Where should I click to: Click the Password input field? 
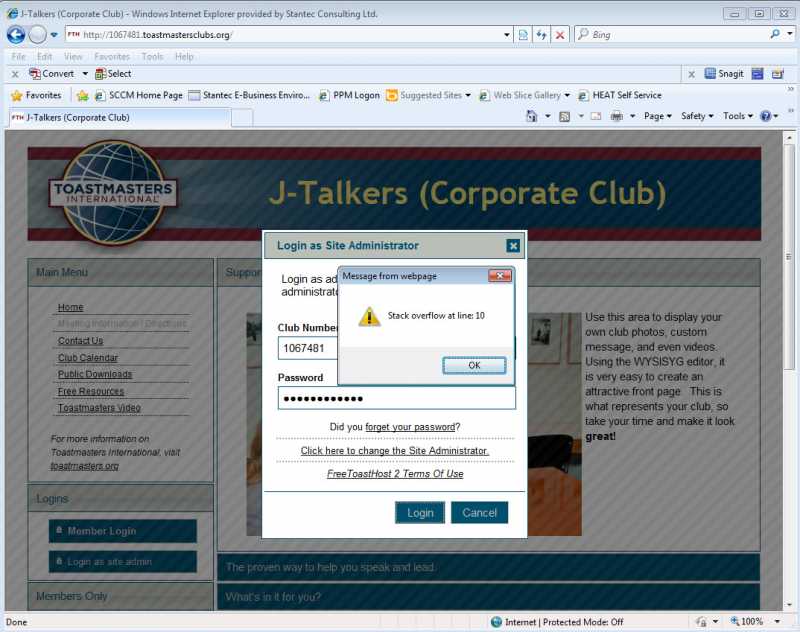click(396, 398)
